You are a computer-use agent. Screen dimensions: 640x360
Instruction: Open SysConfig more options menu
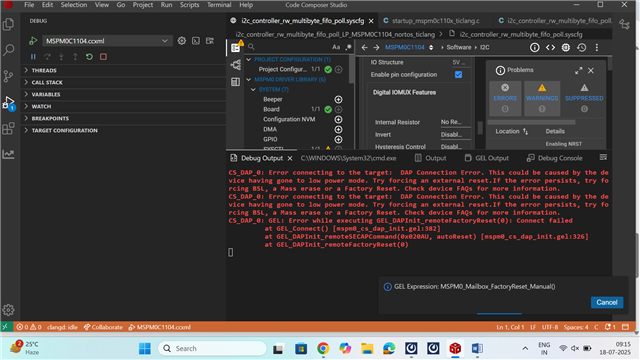coord(597,47)
